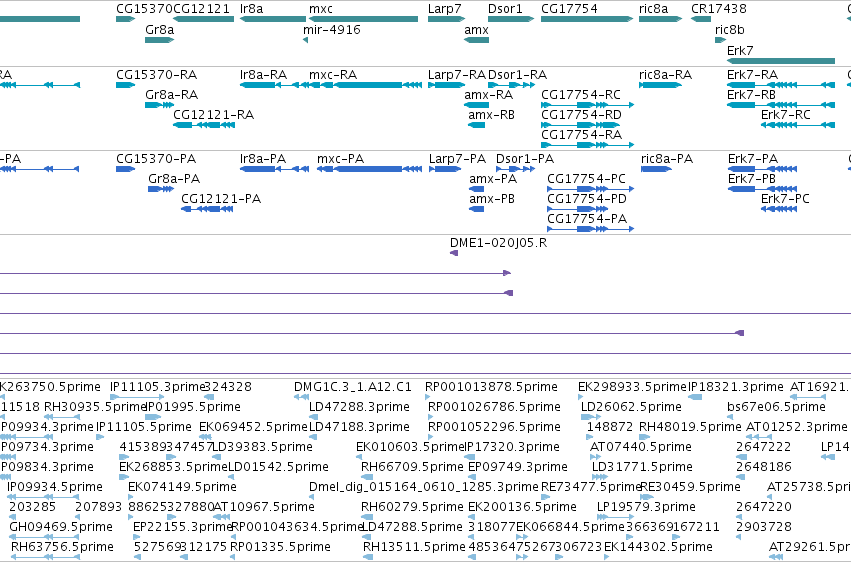851x562 pixels.
Task: Click the Dsor1-RA transcript label
Action: click(x=517, y=74)
